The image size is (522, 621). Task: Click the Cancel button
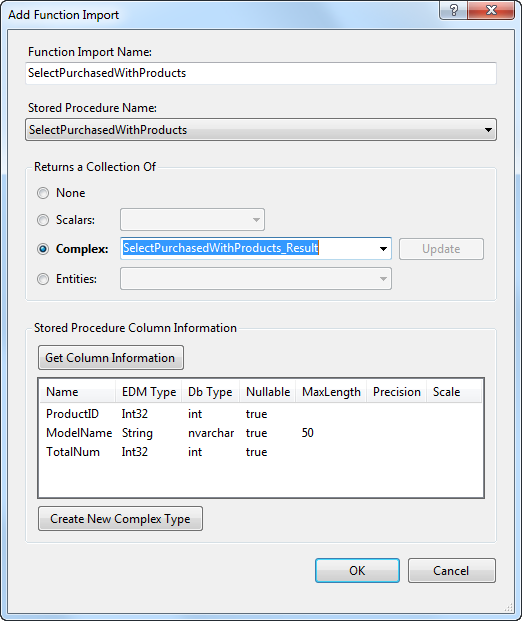click(x=452, y=570)
